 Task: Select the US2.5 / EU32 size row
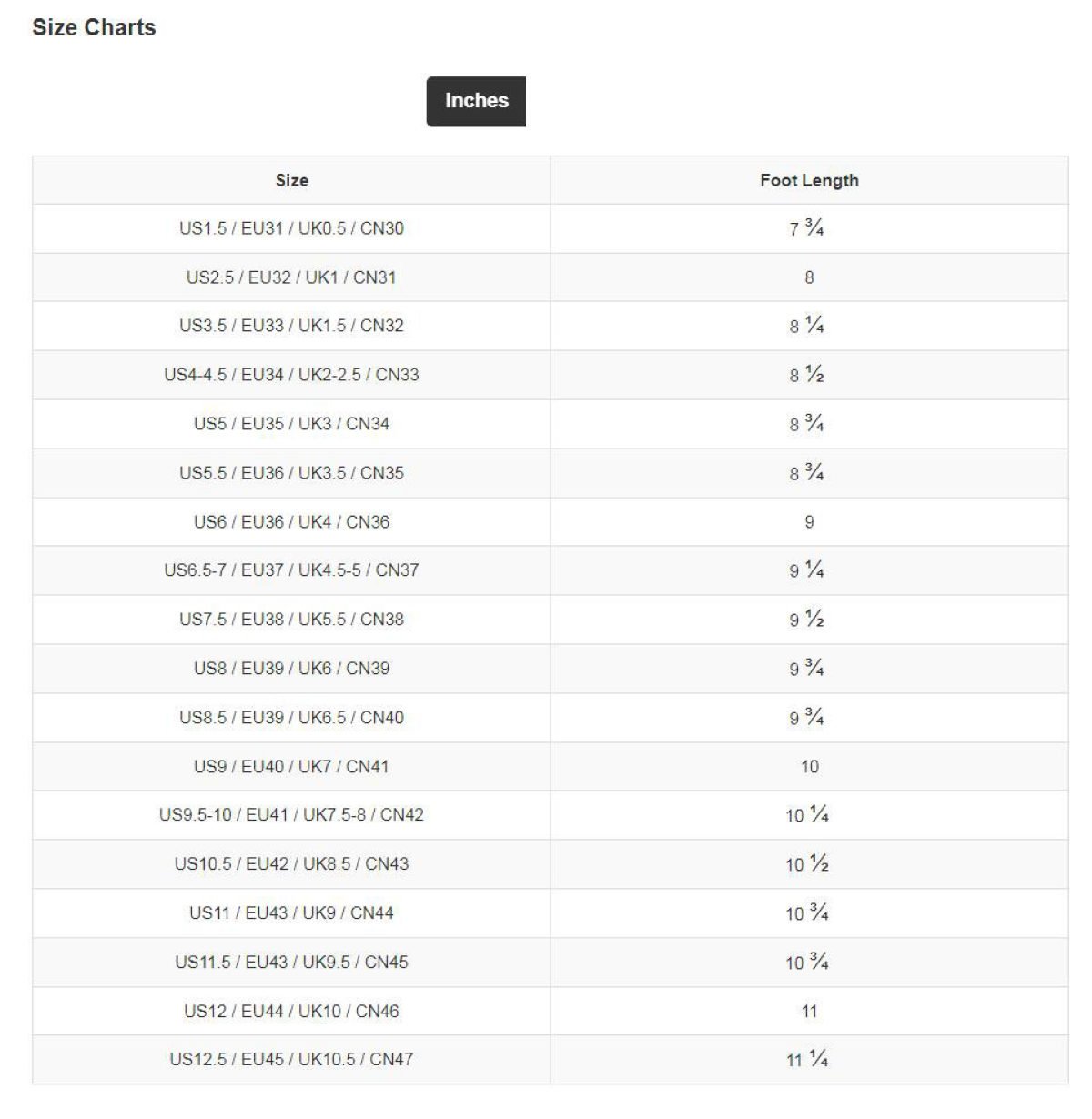(291, 277)
